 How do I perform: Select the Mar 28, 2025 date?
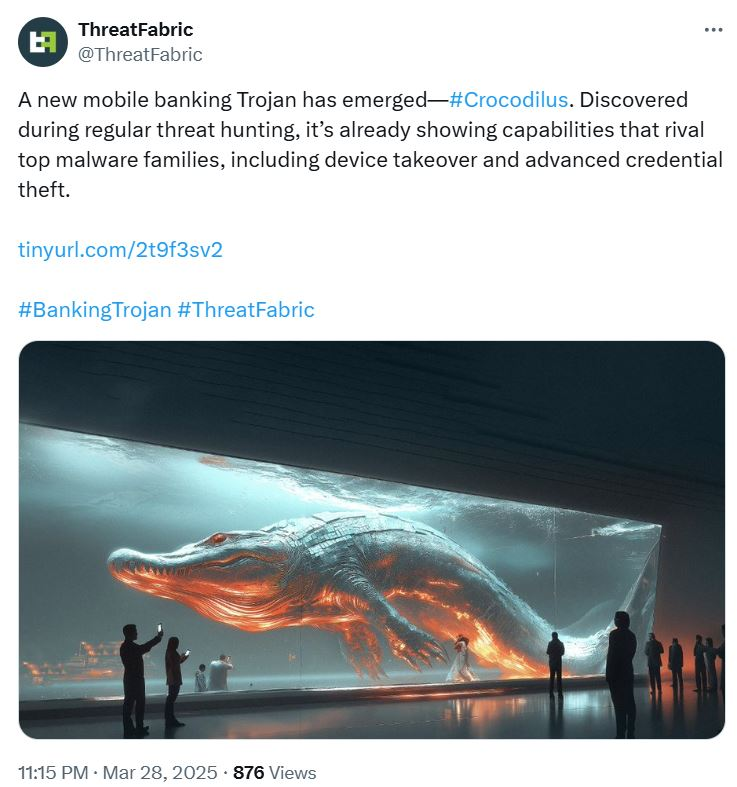(x=160, y=772)
